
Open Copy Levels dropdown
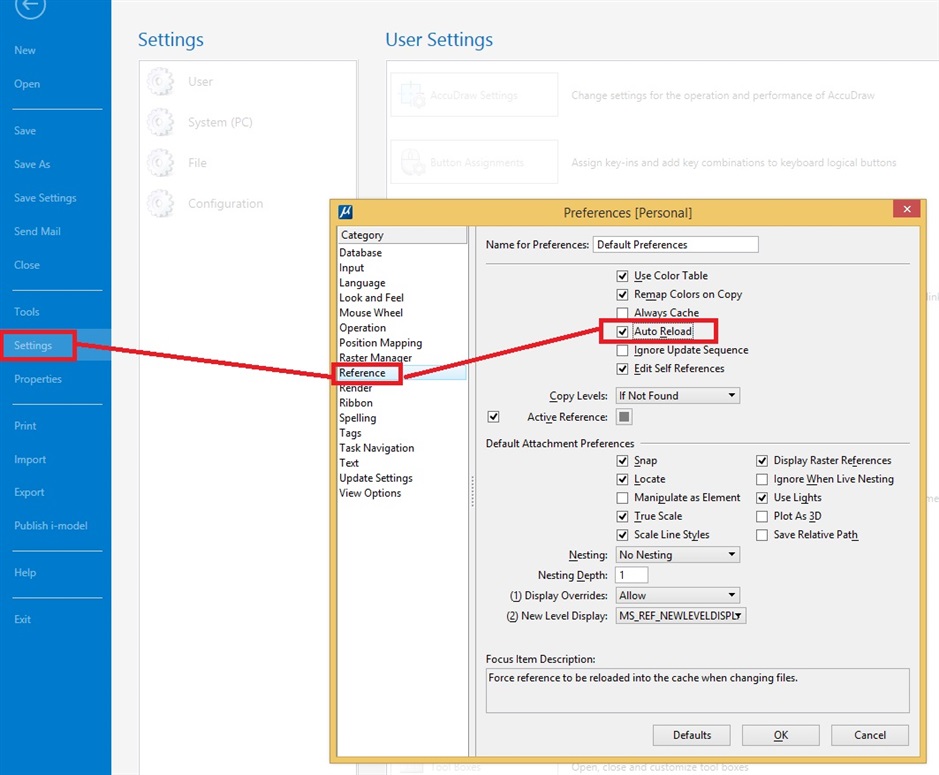point(677,395)
